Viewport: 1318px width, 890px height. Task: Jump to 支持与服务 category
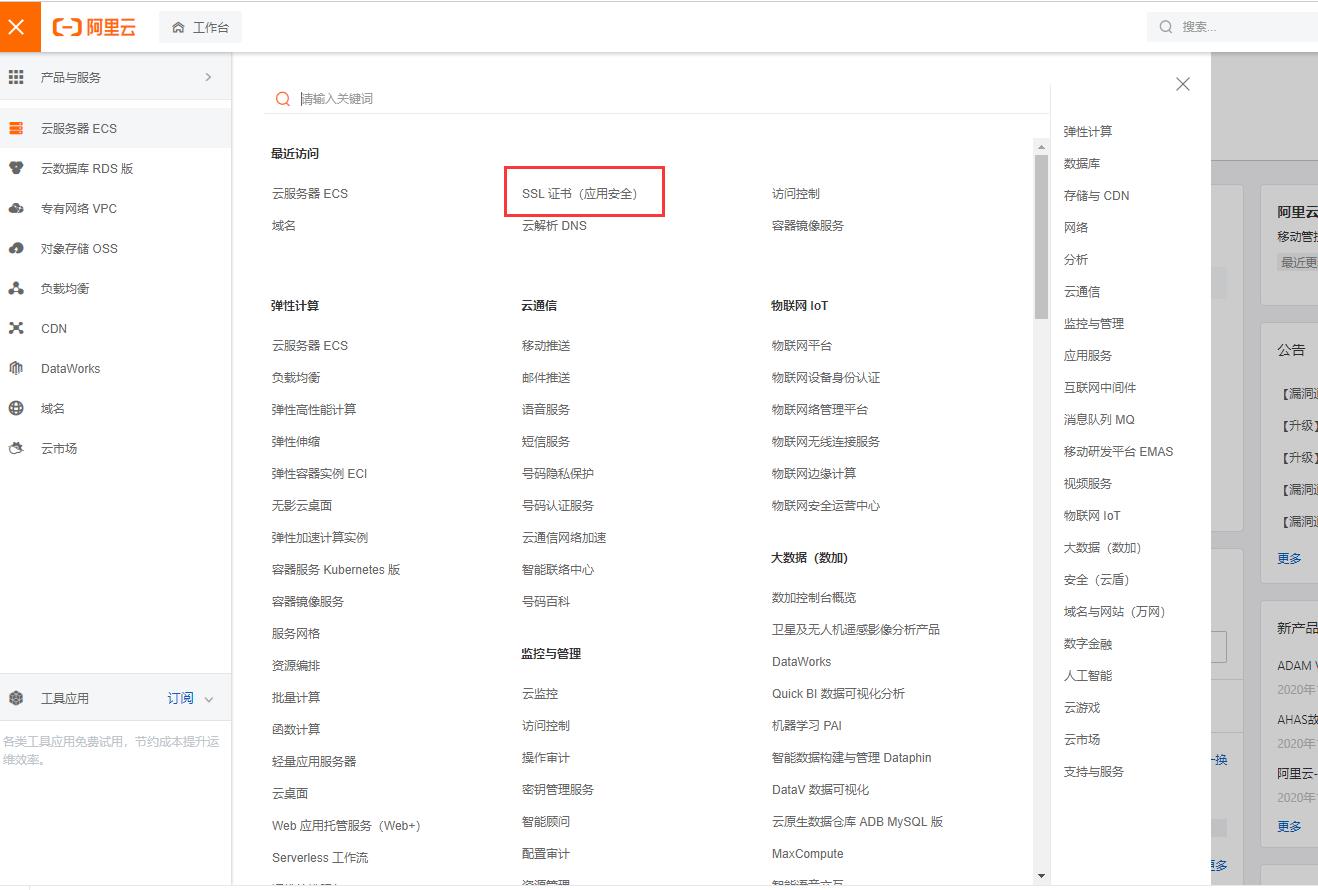point(1094,771)
